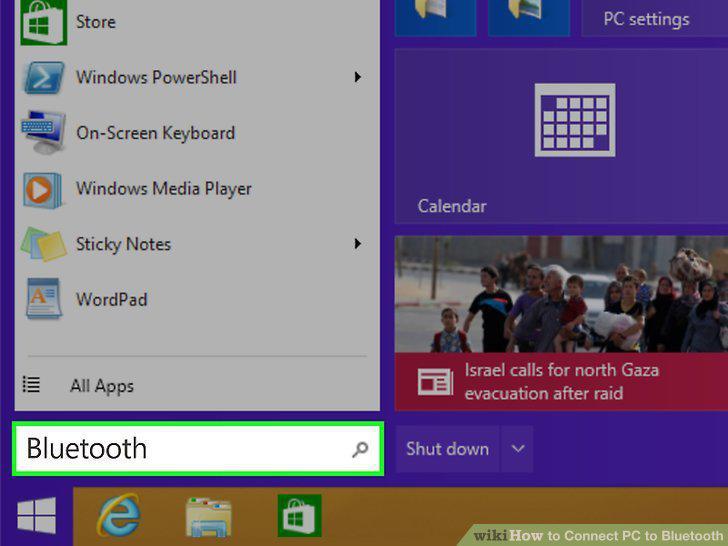Open the Sticky Notes icon
Screen dimensions: 728x546
(x=44, y=244)
